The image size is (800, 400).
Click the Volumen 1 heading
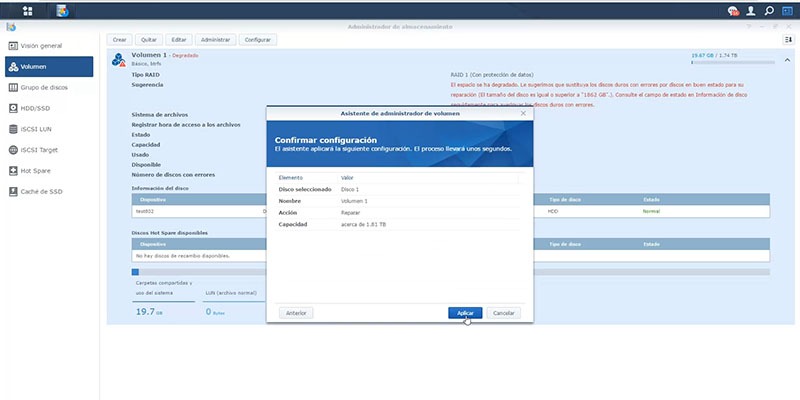click(149, 55)
